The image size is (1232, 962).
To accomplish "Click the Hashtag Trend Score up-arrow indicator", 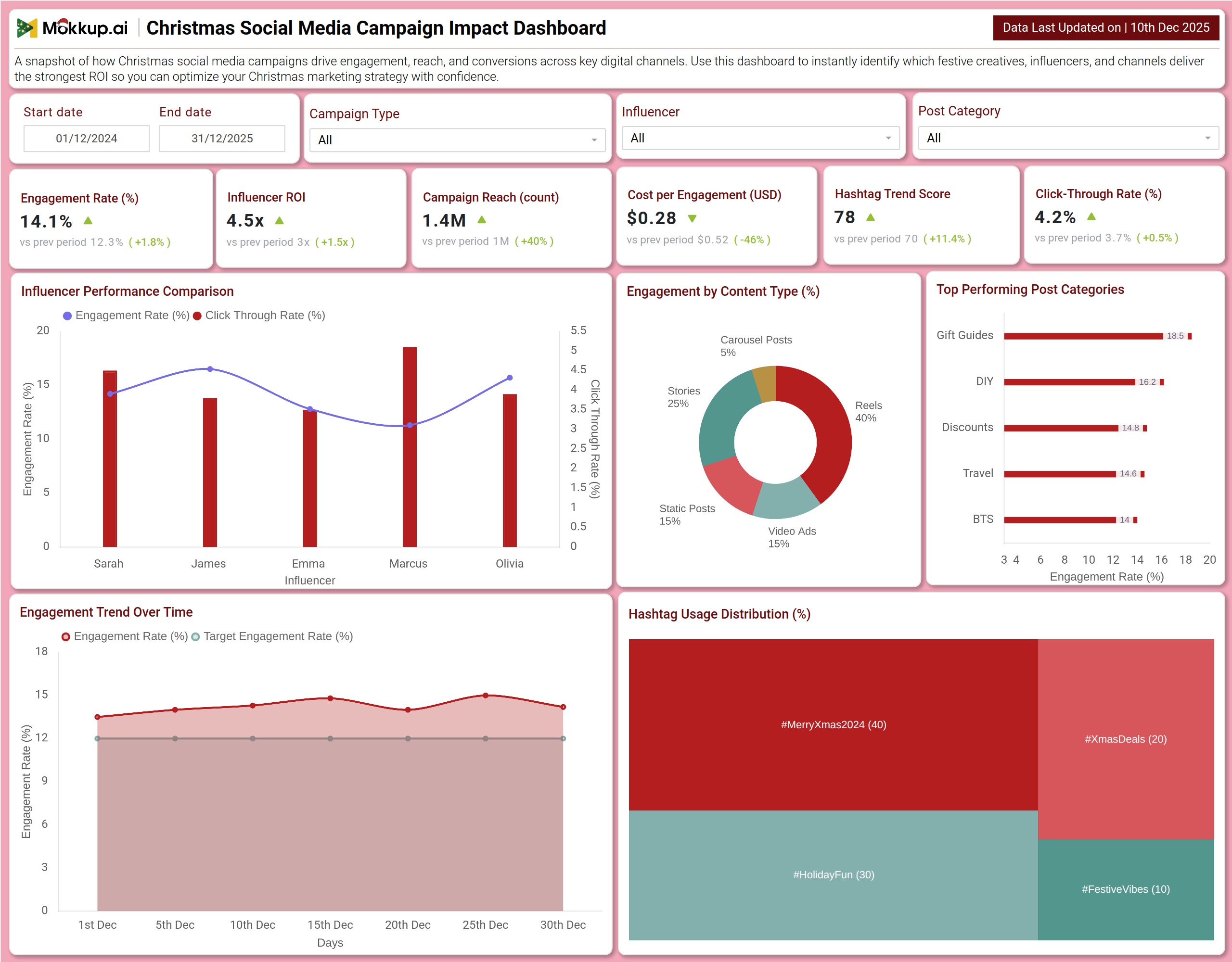I will tap(871, 217).
